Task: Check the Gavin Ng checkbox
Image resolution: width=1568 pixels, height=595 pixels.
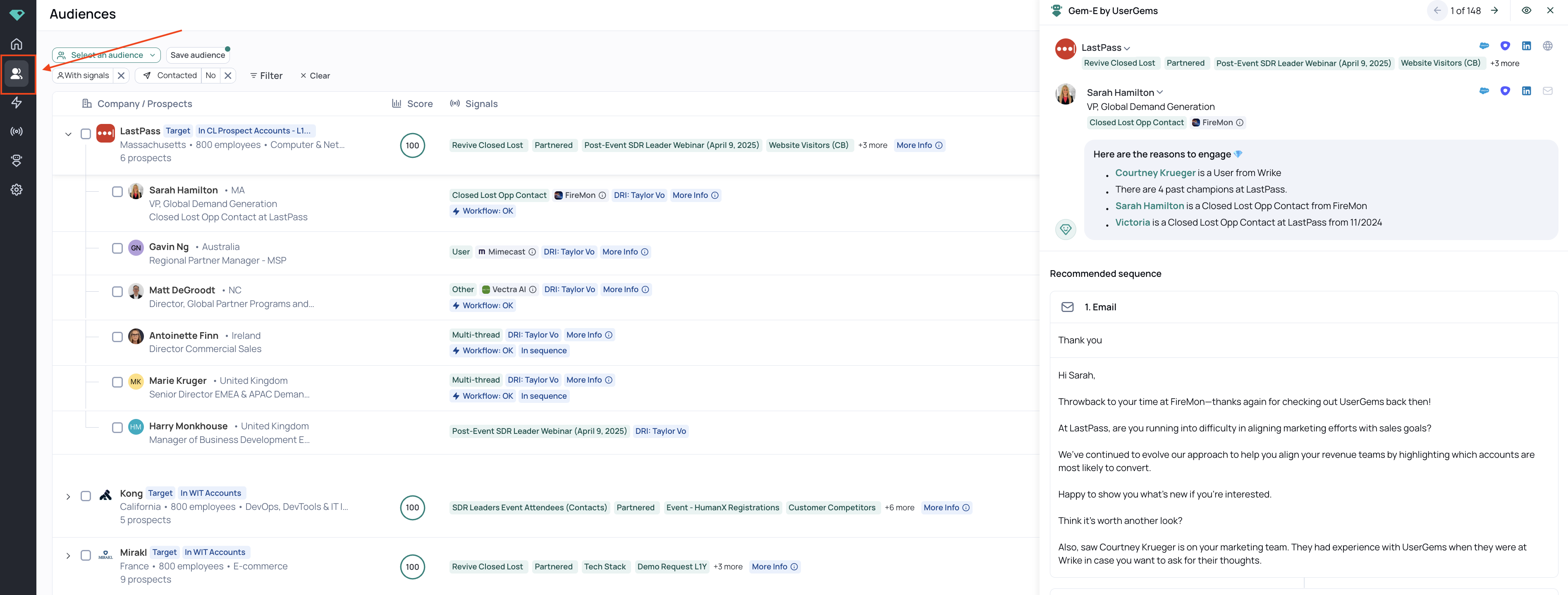Action: 117,248
